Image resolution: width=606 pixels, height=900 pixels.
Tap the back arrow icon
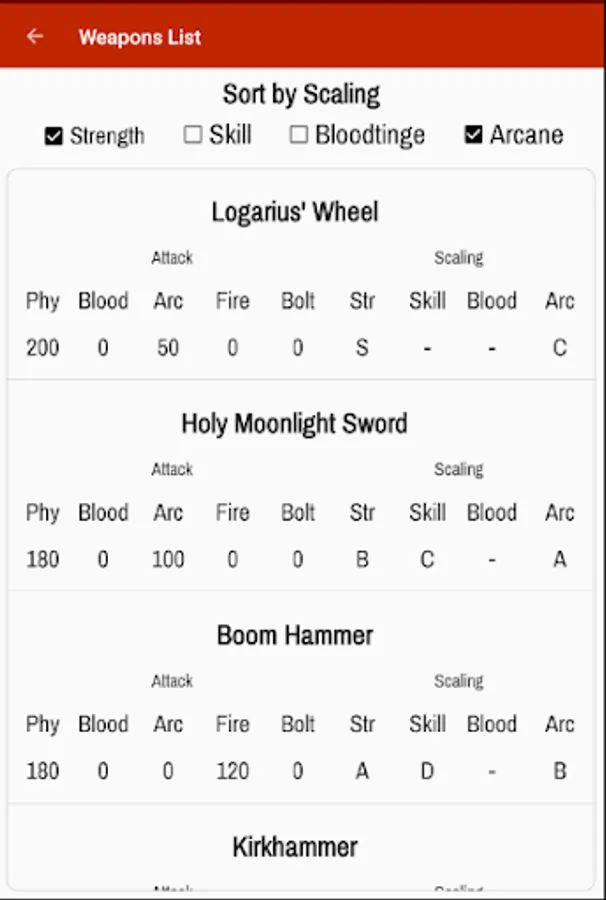(x=35, y=37)
